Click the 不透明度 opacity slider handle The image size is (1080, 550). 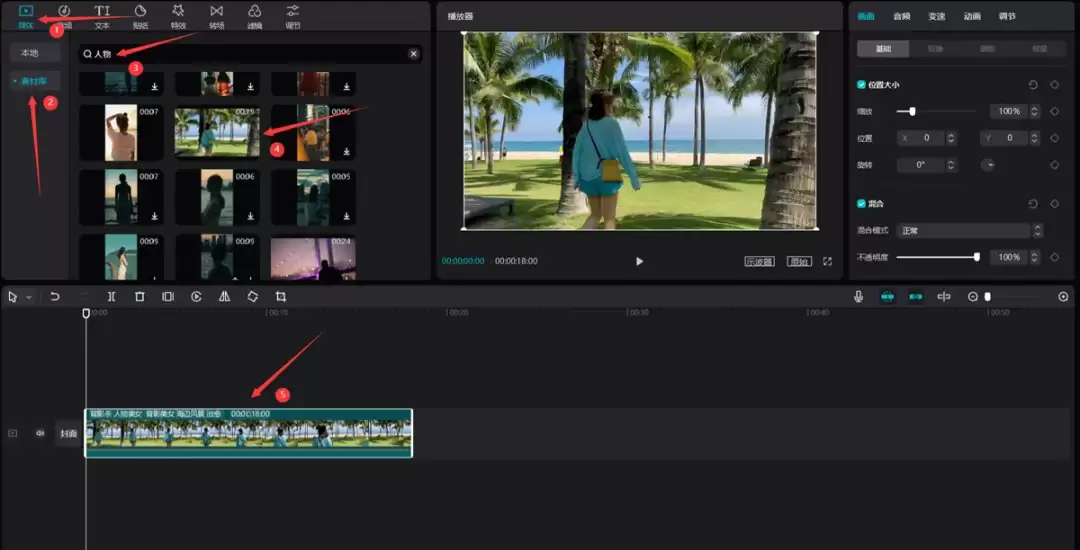click(x=976, y=257)
